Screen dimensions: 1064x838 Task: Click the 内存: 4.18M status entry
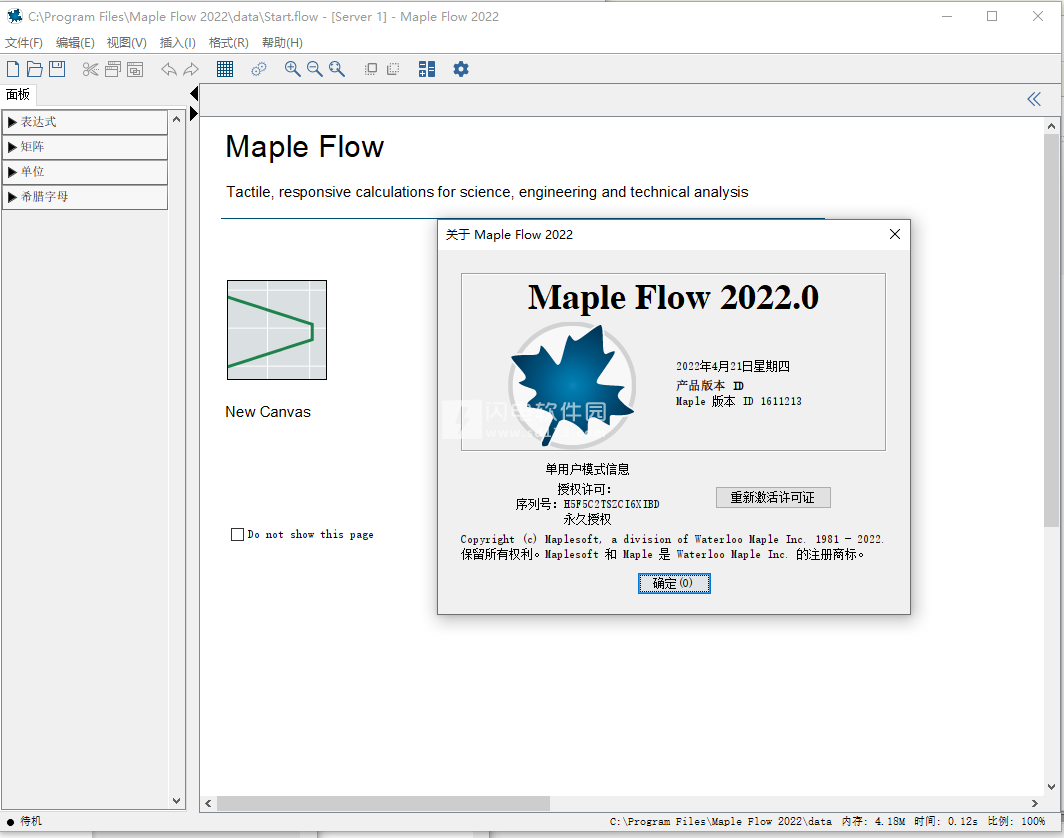[874, 821]
